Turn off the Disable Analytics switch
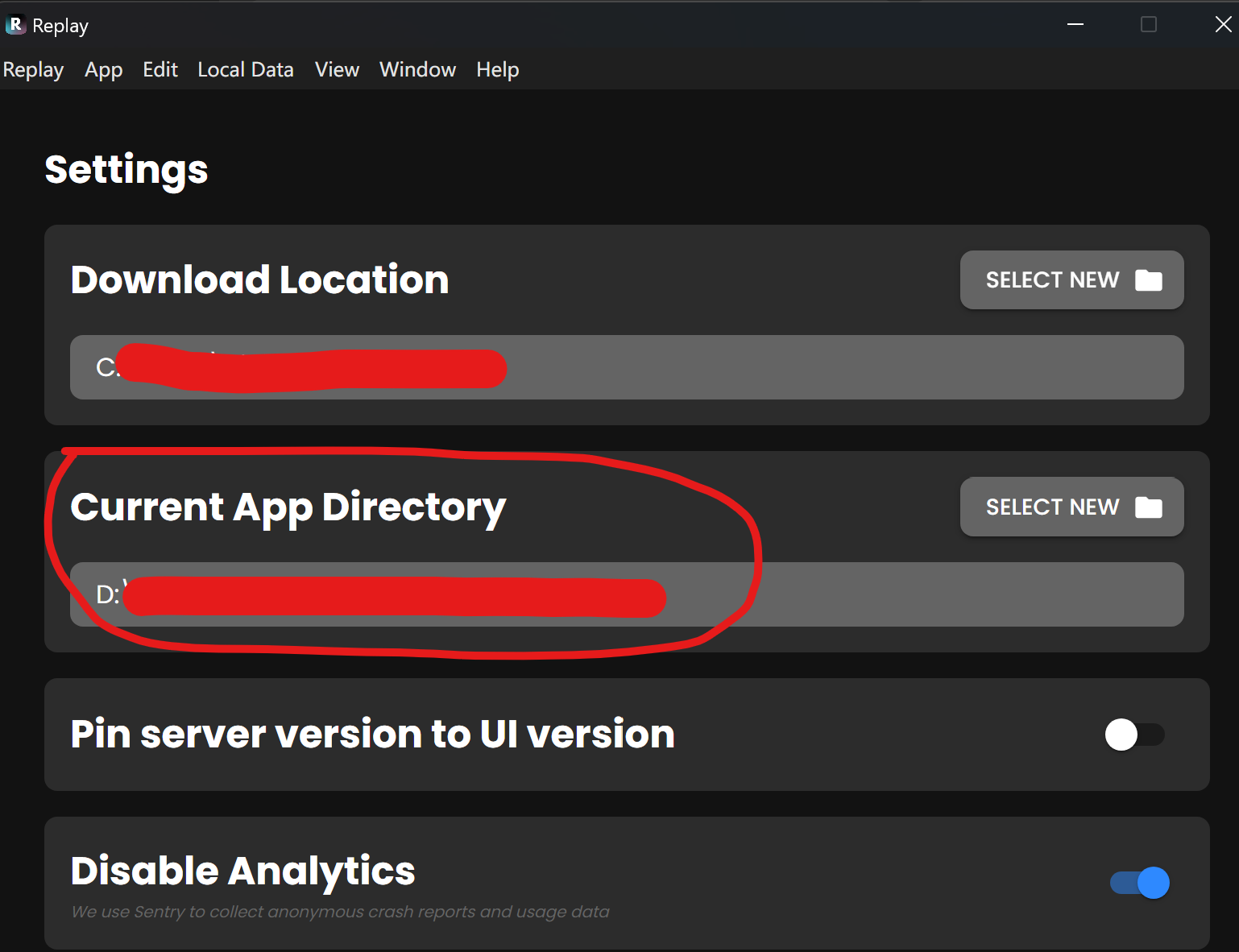This screenshot has height=952, width=1239. 1140,883
